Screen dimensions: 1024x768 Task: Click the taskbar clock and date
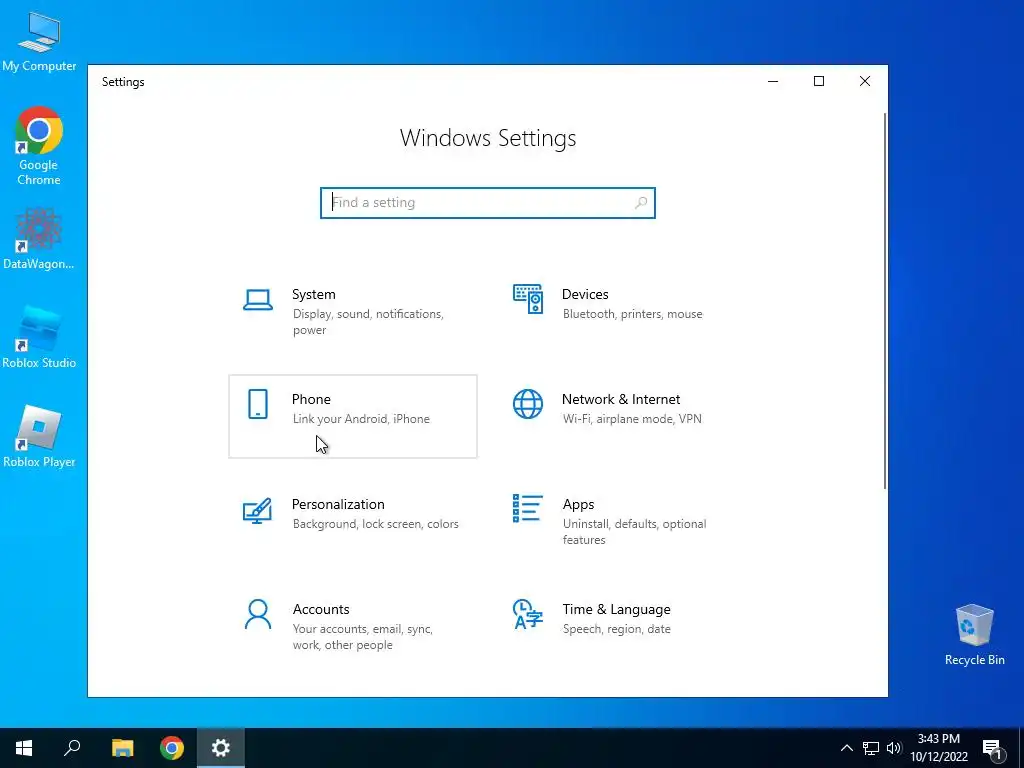(x=939, y=748)
